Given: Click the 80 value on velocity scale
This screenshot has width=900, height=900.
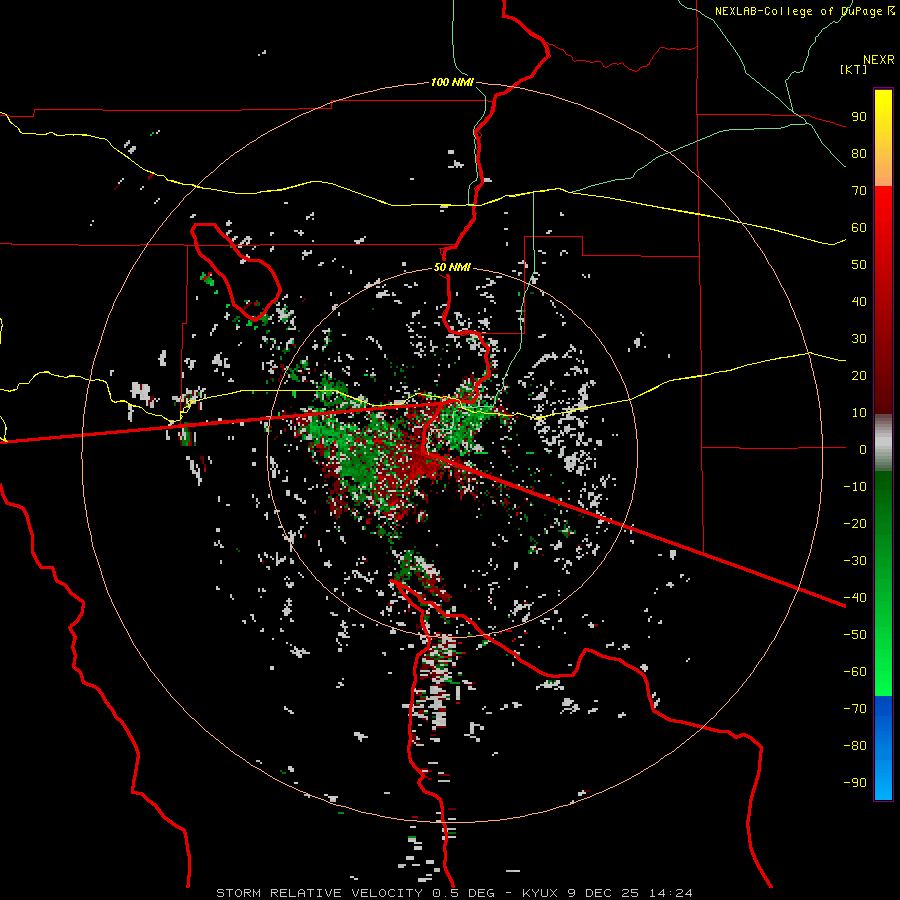Looking at the screenshot, I should (859, 153).
